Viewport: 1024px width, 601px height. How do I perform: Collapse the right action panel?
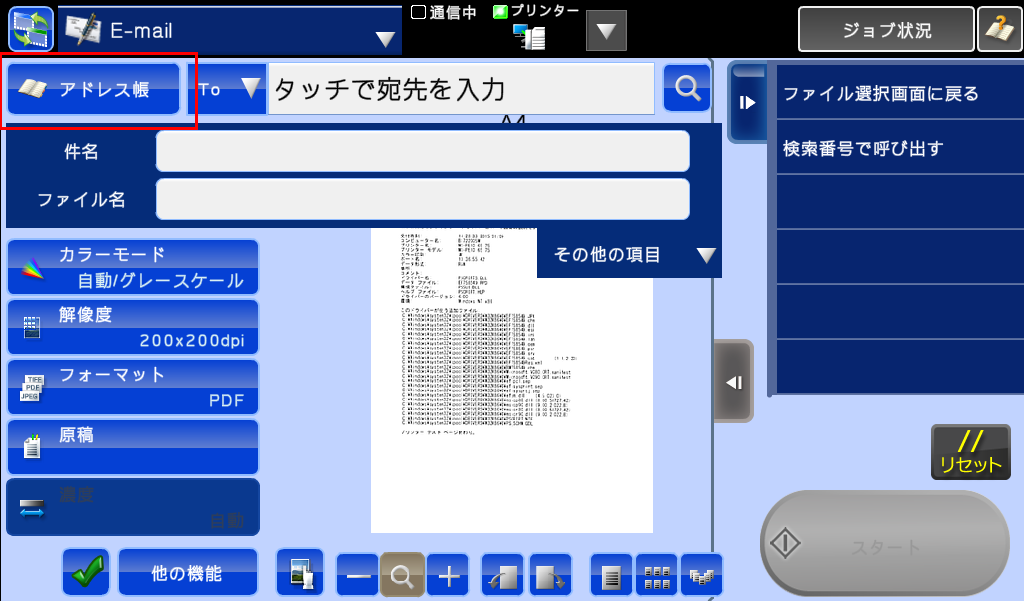(x=747, y=102)
